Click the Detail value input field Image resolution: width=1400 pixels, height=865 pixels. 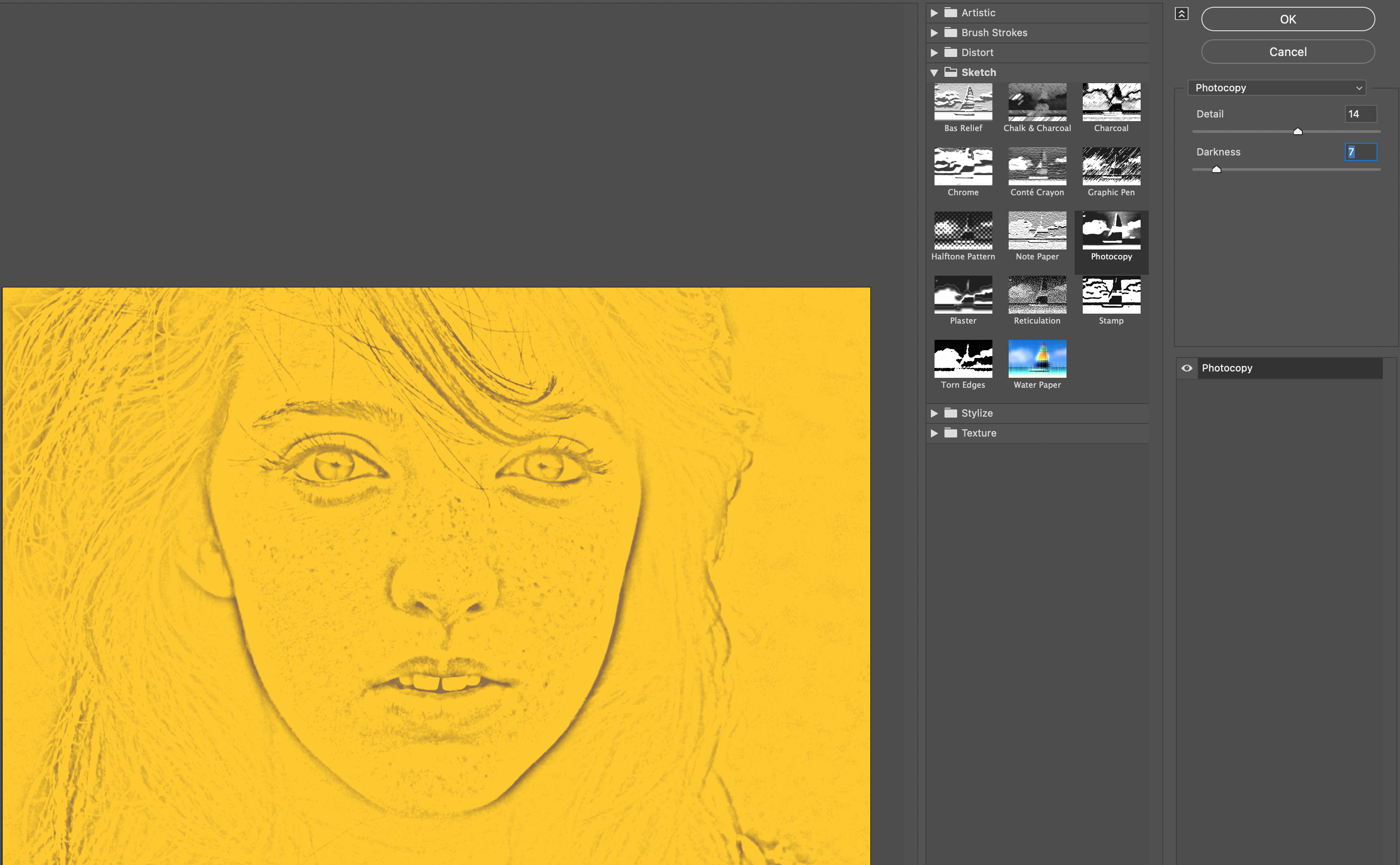1360,114
